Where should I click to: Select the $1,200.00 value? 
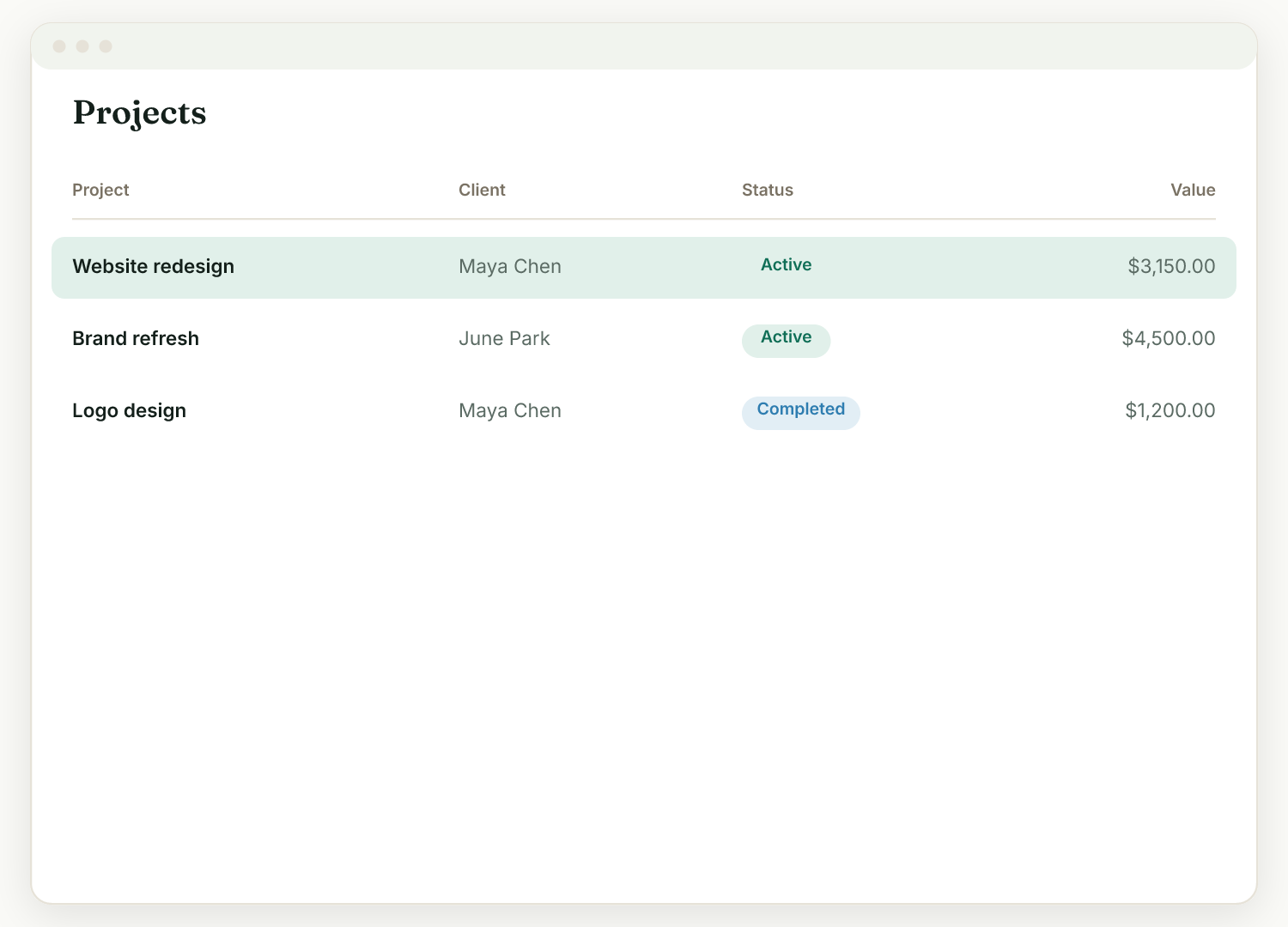pyautogui.click(x=1170, y=410)
